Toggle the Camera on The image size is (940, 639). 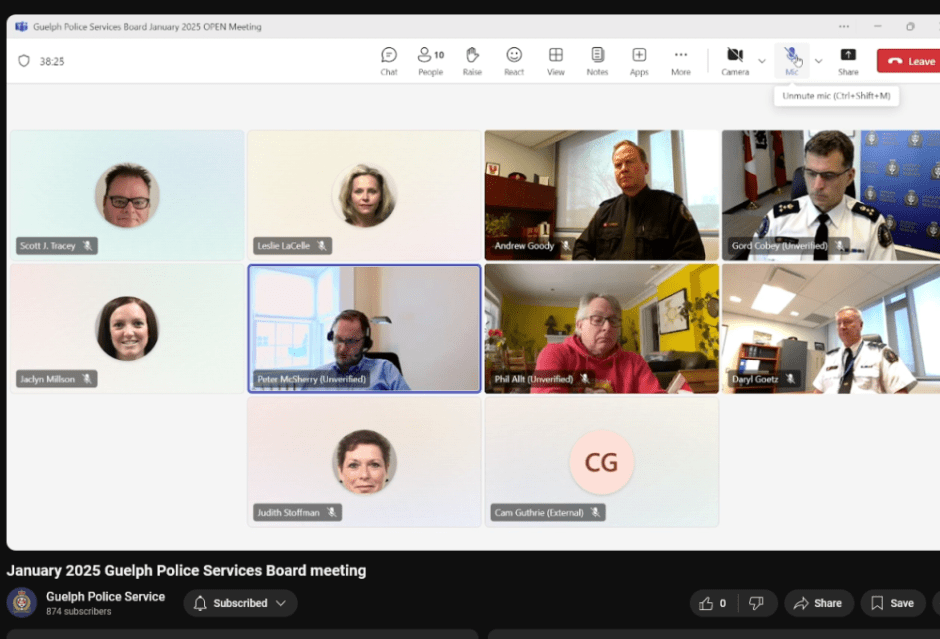735,60
